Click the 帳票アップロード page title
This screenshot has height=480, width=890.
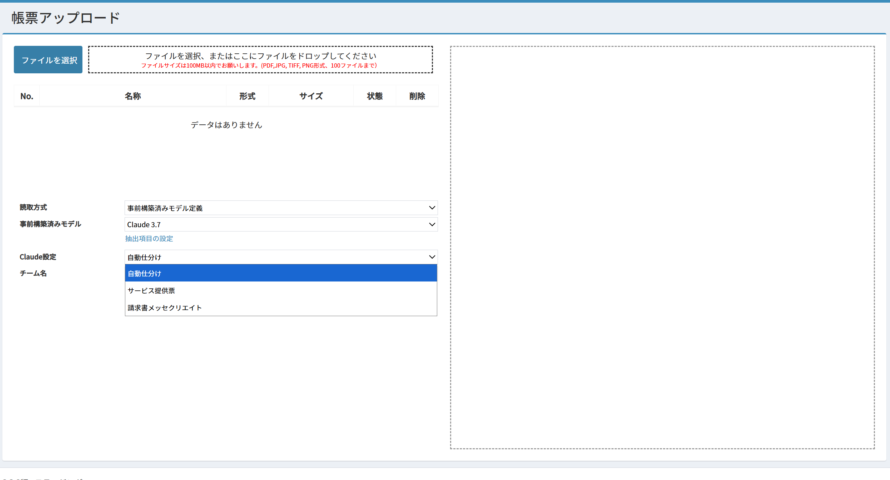click(66, 18)
